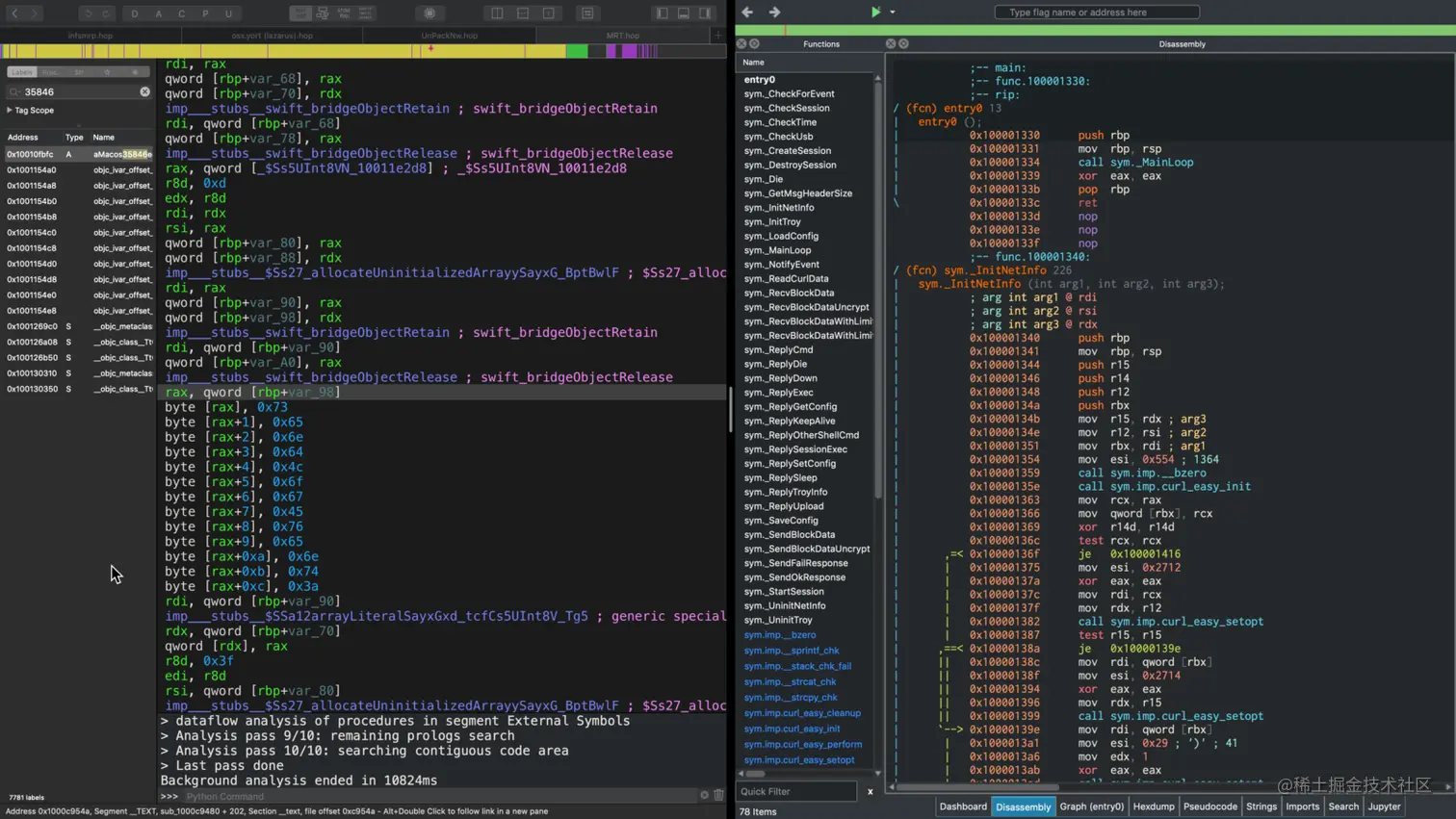The width and height of the screenshot is (1456, 819).
Task: Switch to Graph (entry0) tab
Action: pyautogui.click(x=1091, y=806)
